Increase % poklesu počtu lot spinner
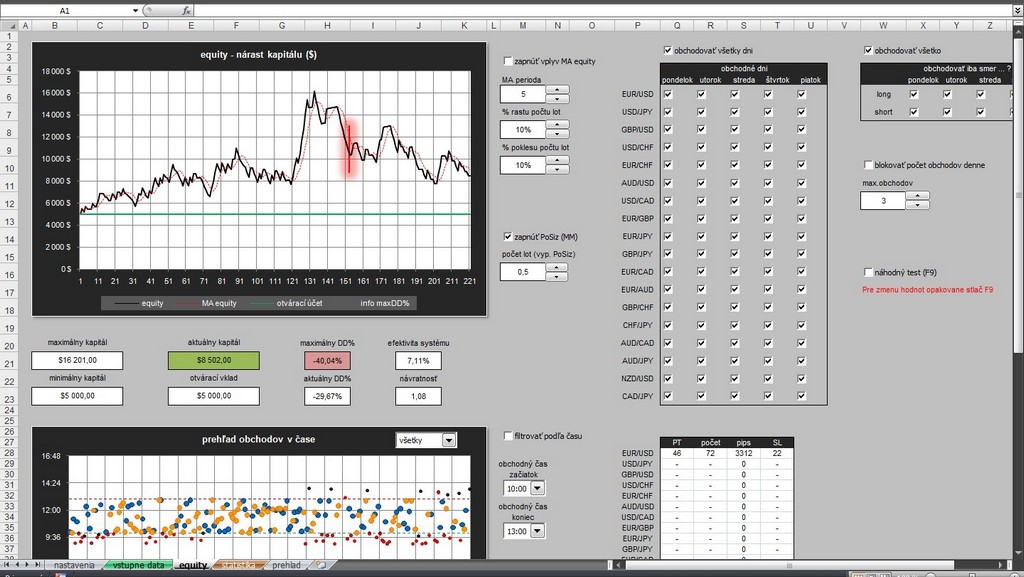This screenshot has width=1024, height=577. tap(556, 161)
